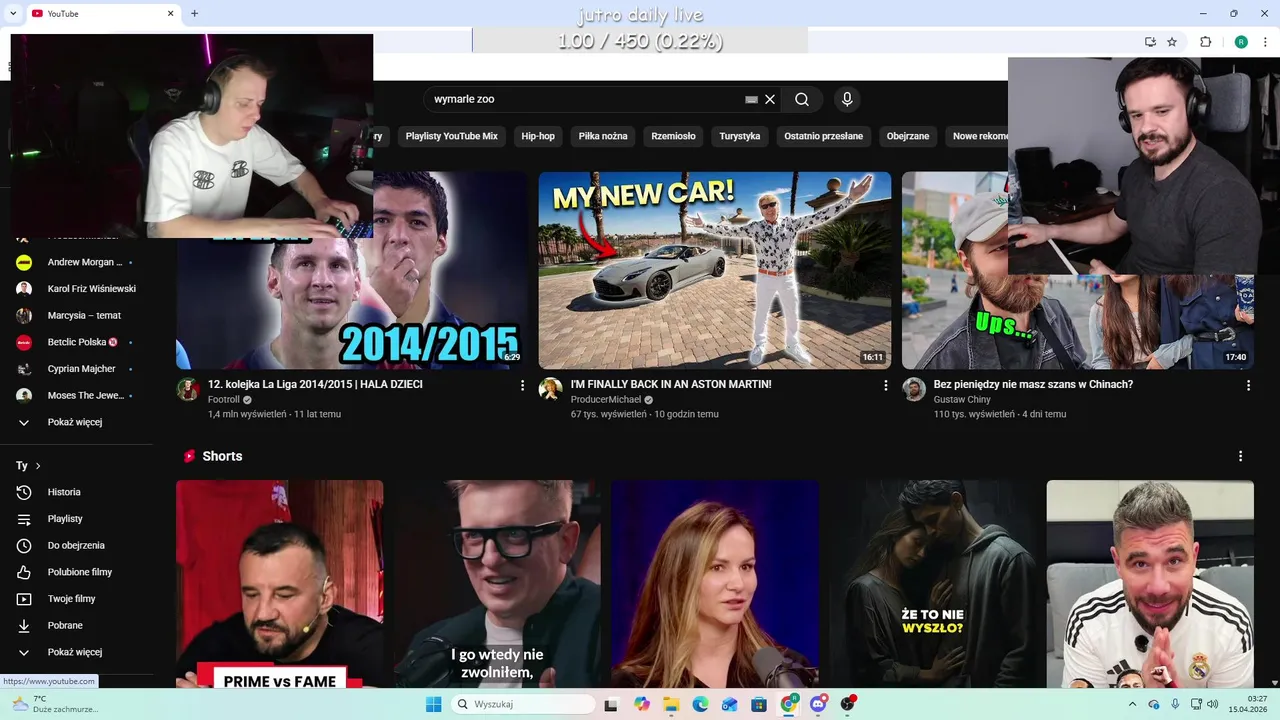This screenshot has height=720, width=1280.
Task: Open the title 'Bez pieniędzy nie masz szans w Chinach?'
Action: click(x=1033, y=384)
